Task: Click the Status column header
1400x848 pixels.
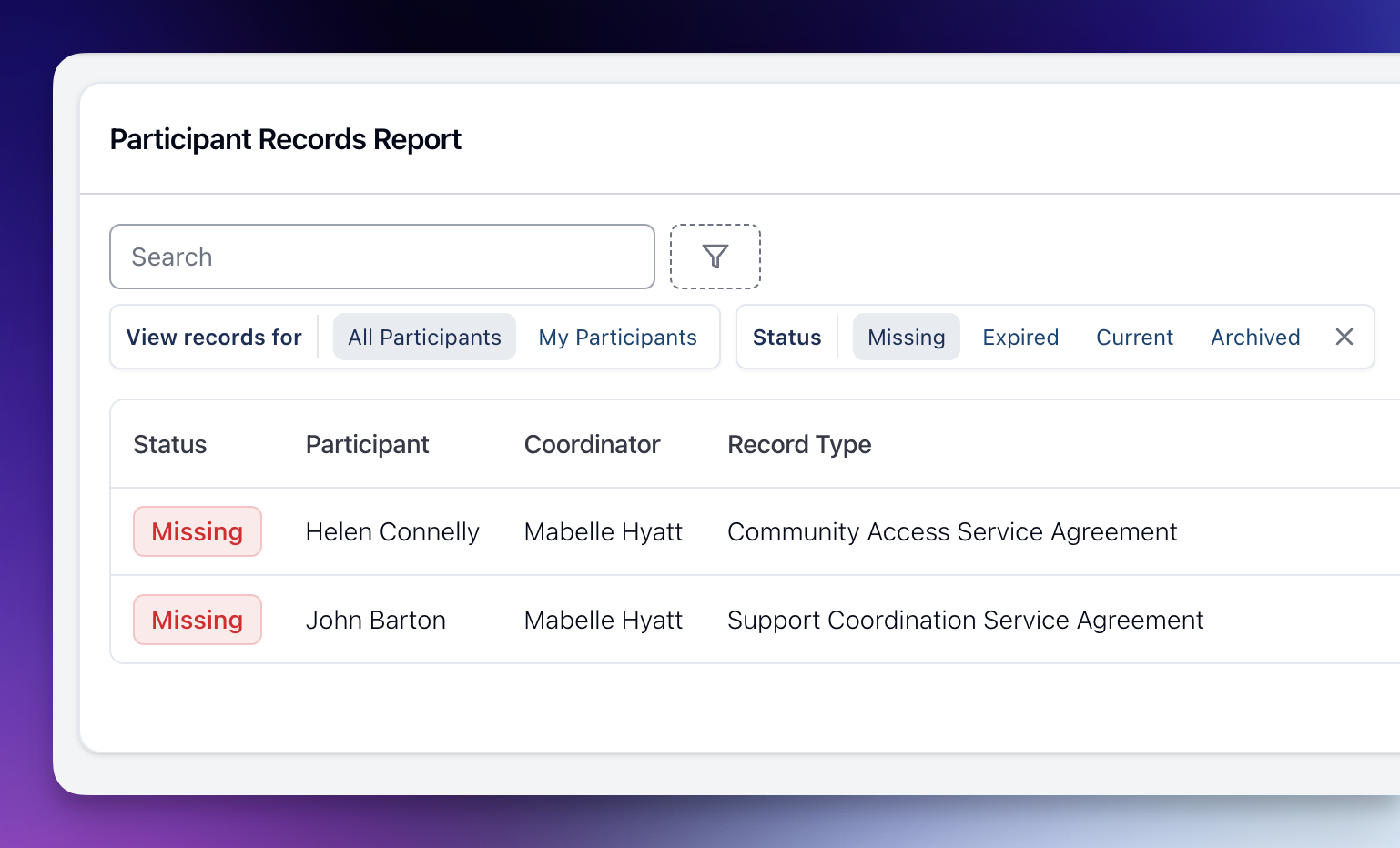Action: 169,444
